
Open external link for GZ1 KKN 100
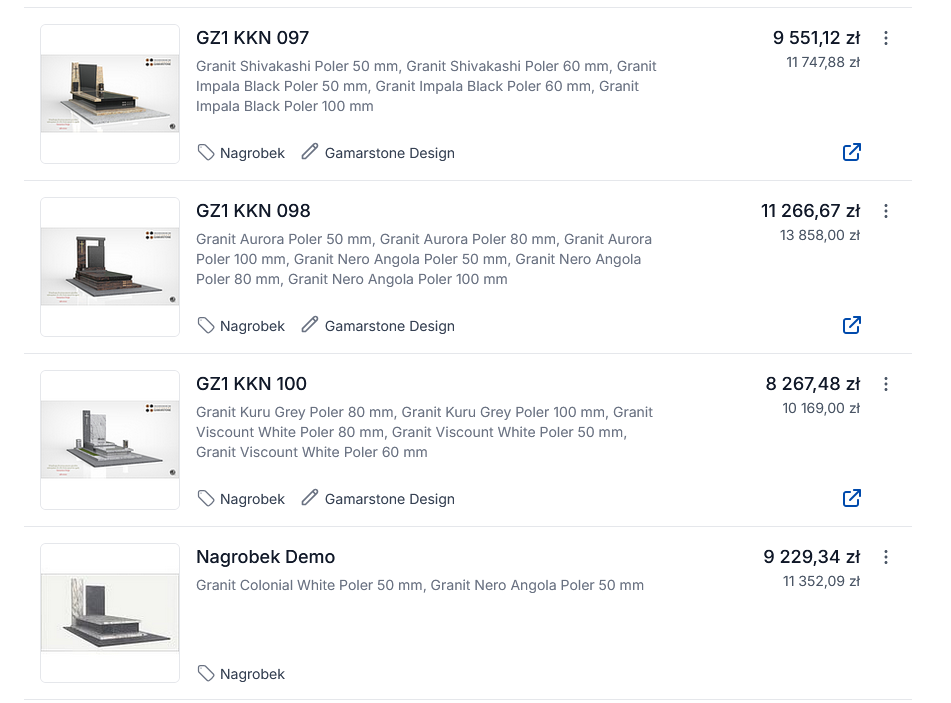[852, 498]
